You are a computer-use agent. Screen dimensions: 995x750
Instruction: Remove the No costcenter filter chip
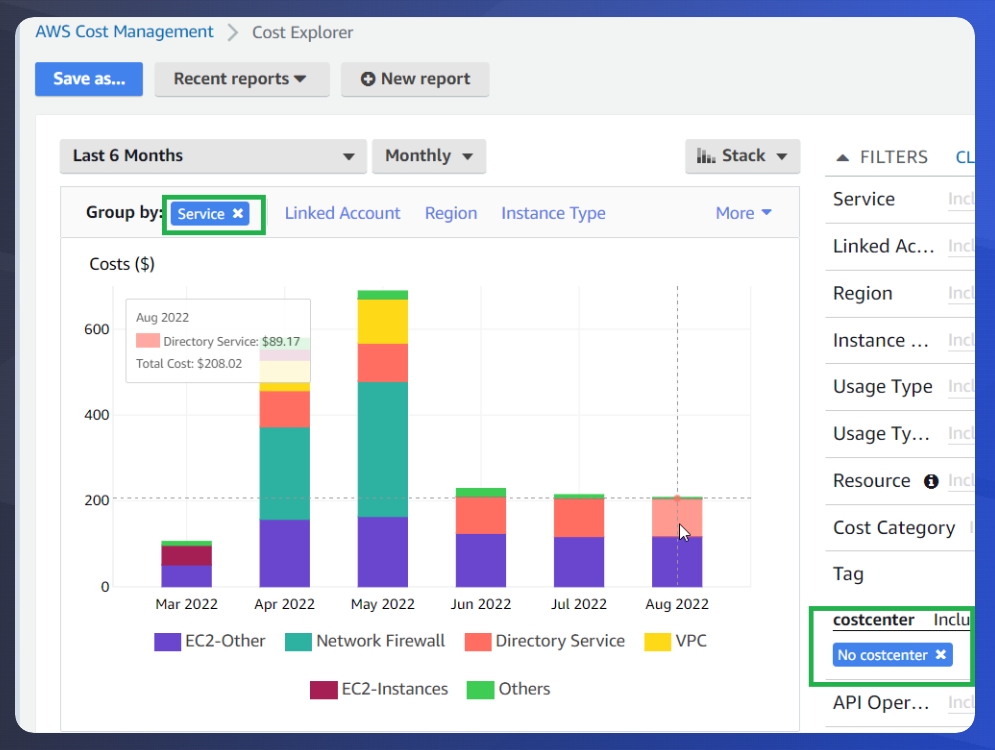940,654
